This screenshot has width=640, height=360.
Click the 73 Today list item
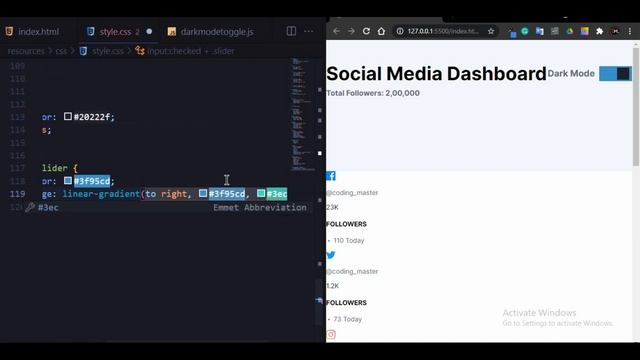click(347, 319)
